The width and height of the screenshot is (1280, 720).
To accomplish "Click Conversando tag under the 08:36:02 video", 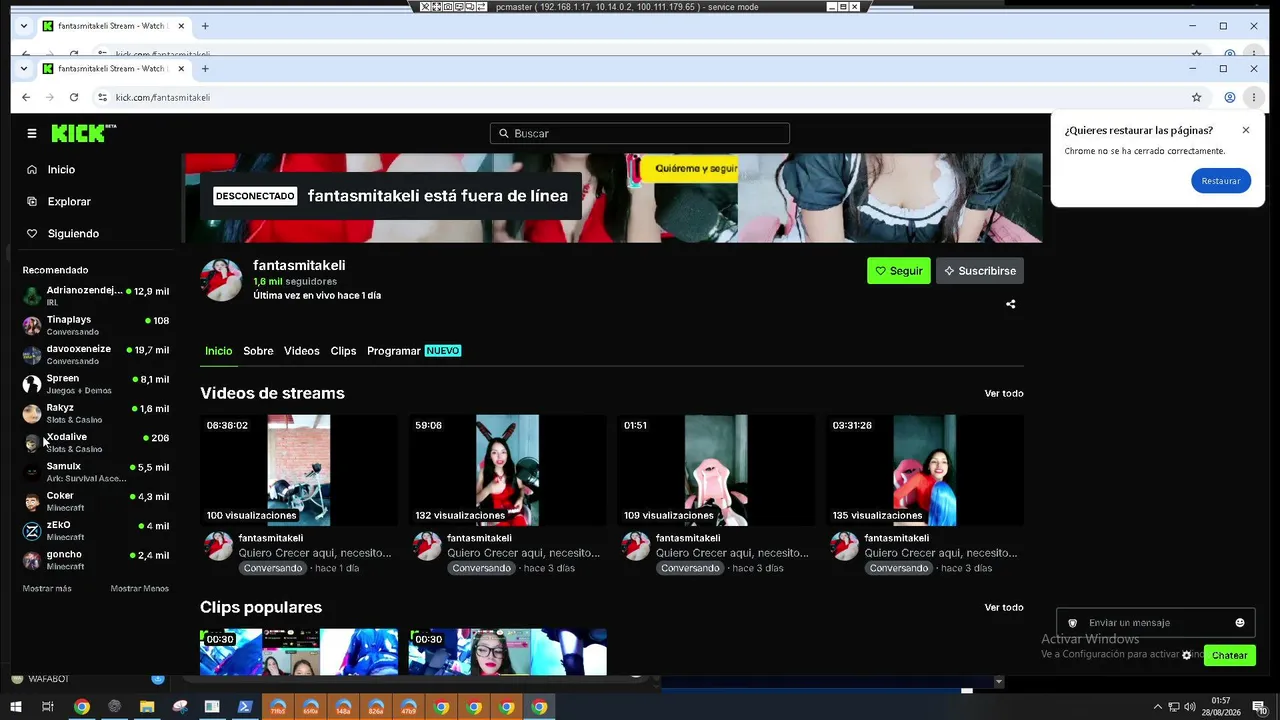I will 273,568.
